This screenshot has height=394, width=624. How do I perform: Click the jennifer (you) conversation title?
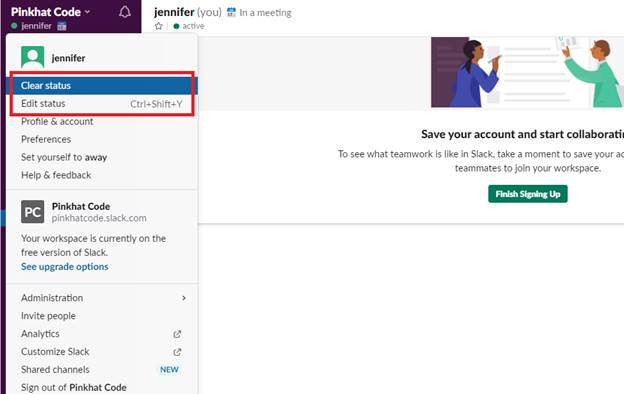(187, 12)
